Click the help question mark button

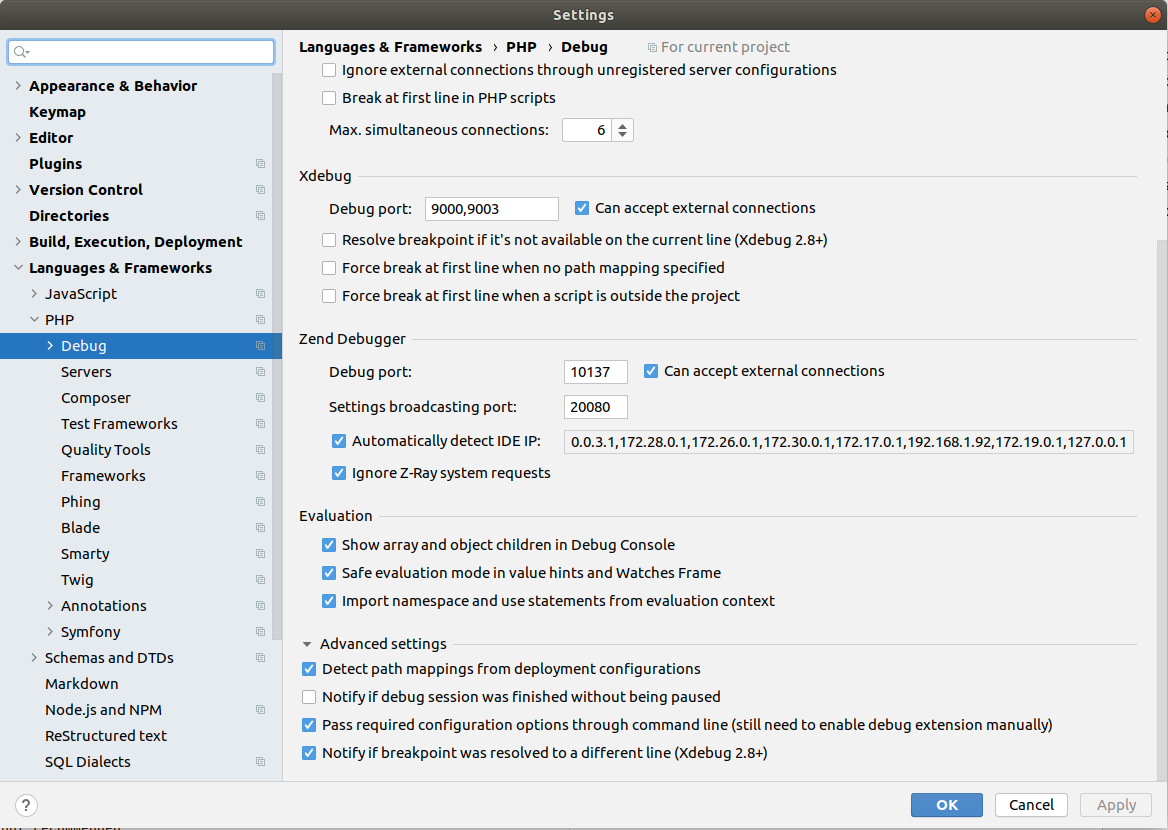[x=26, y=805]
